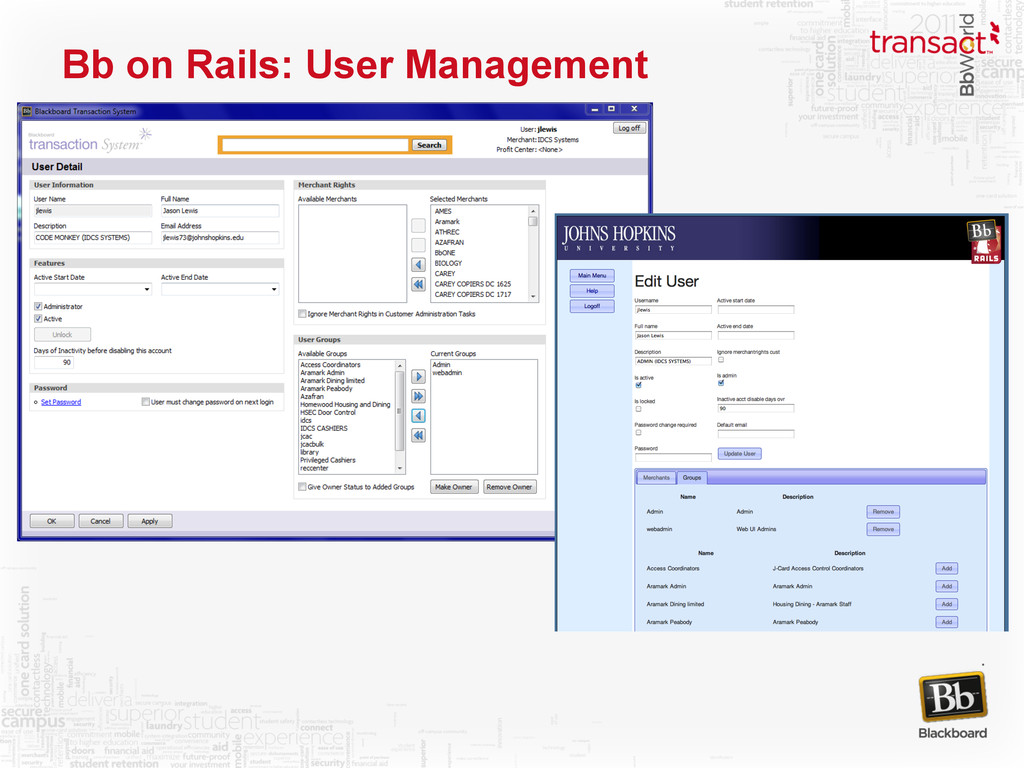Click the Selected Merchants list scroll-up arrow
The height and width of the screenshot is (768, 1024).
point(534,211)
